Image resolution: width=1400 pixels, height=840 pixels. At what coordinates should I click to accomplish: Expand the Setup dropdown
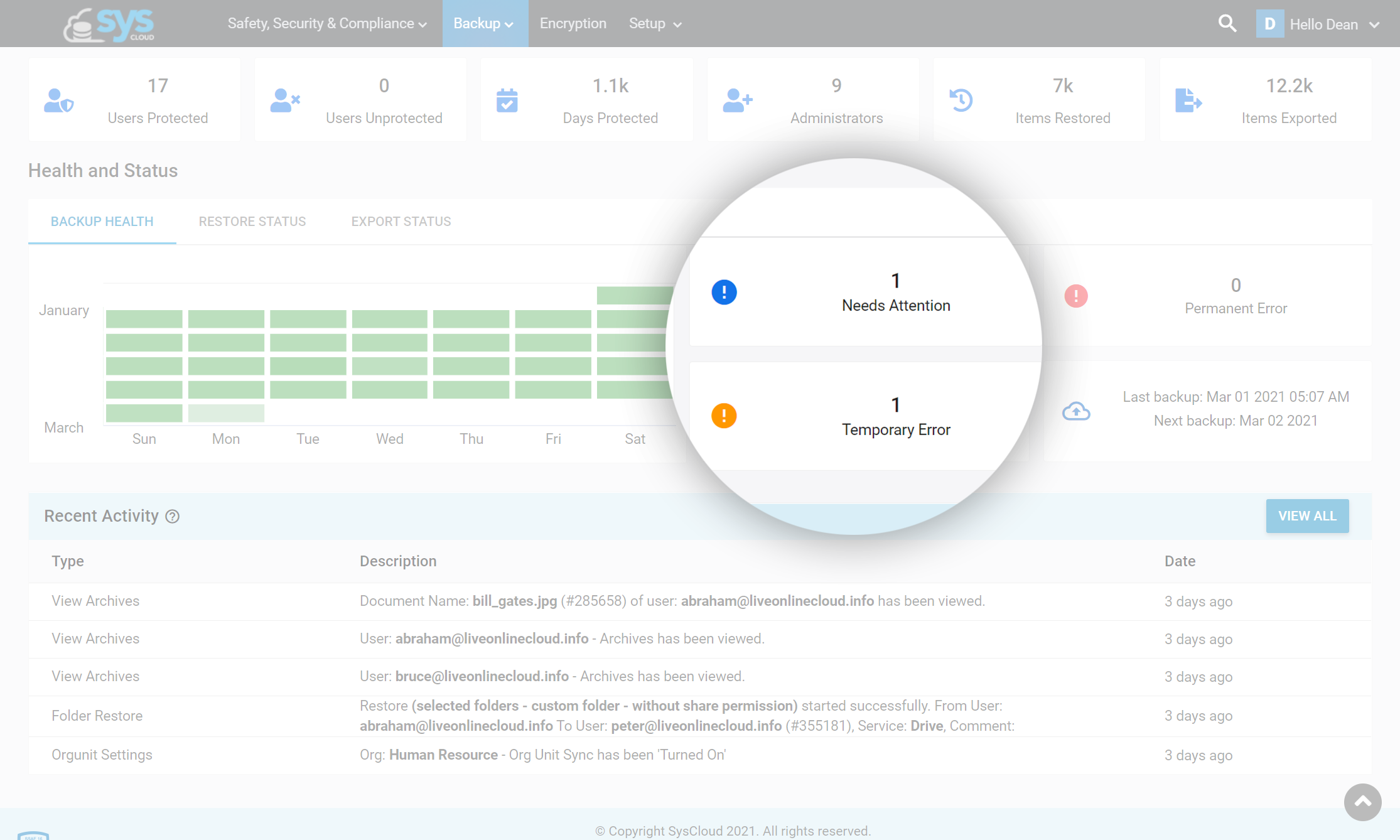pos(655,24)
